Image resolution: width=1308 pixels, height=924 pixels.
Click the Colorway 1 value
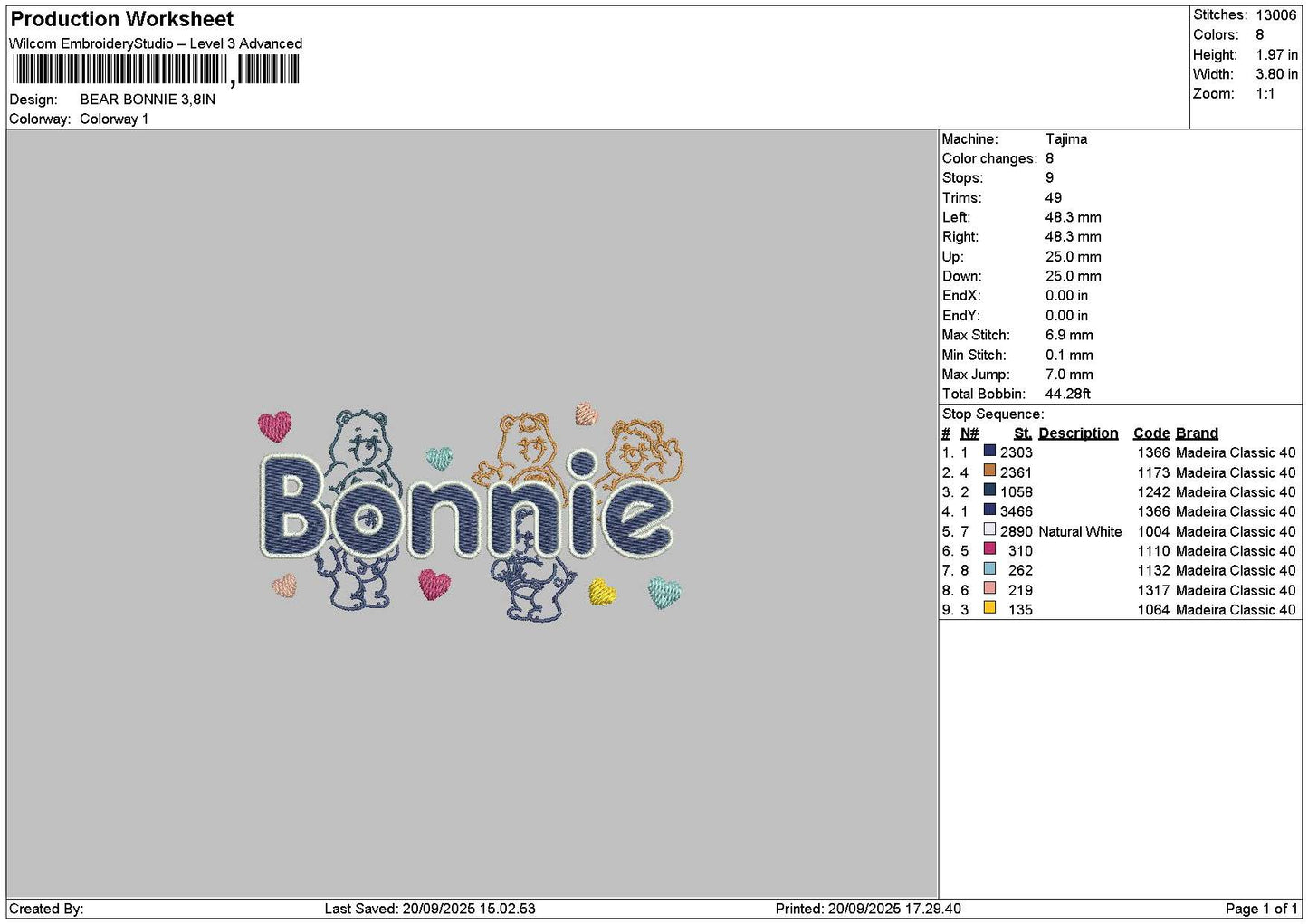114,119
